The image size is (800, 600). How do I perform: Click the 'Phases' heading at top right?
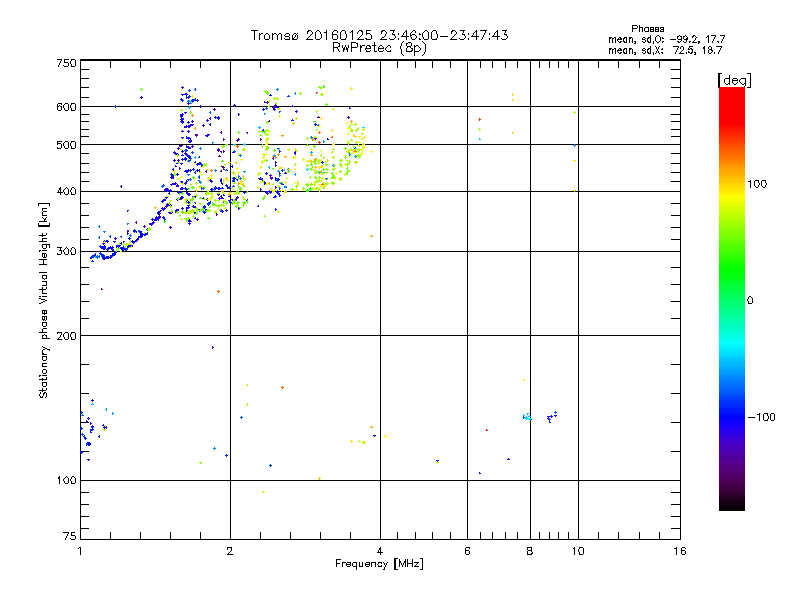coord(647,29)
